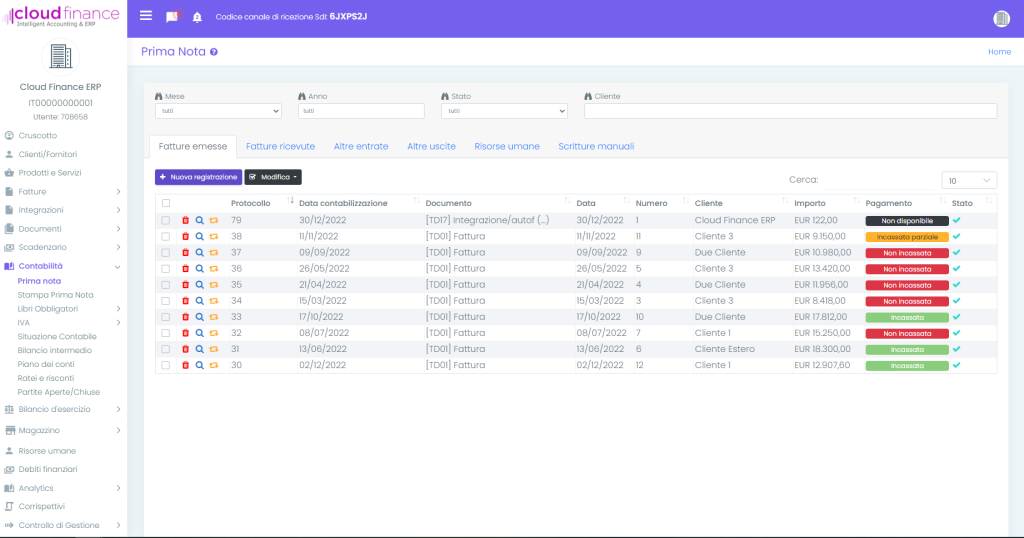Viewport: 1024px width, 538px height.
Task: Click the Non disponibile payment badge
Action: coord(907,221)
